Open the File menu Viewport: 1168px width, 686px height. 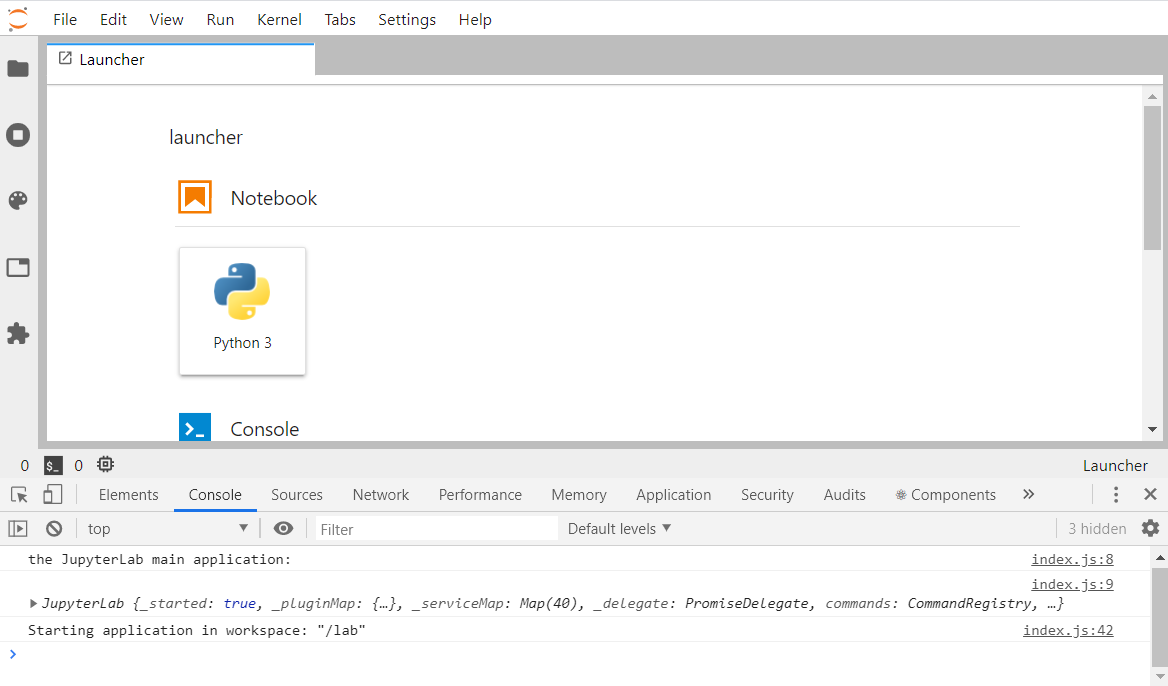pyautogui.click(x=65, y=19)
